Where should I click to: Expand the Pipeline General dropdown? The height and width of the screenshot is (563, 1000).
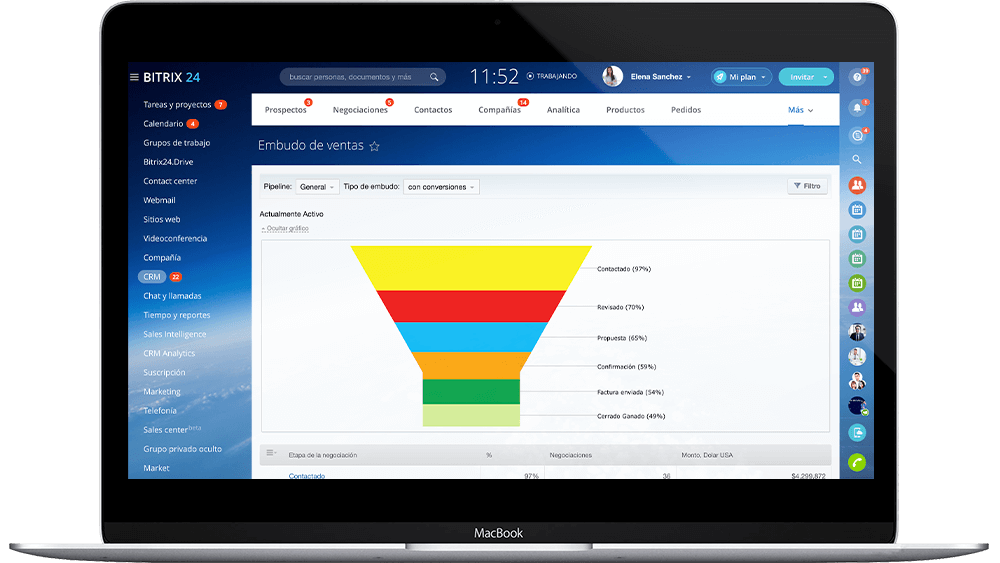318,187
